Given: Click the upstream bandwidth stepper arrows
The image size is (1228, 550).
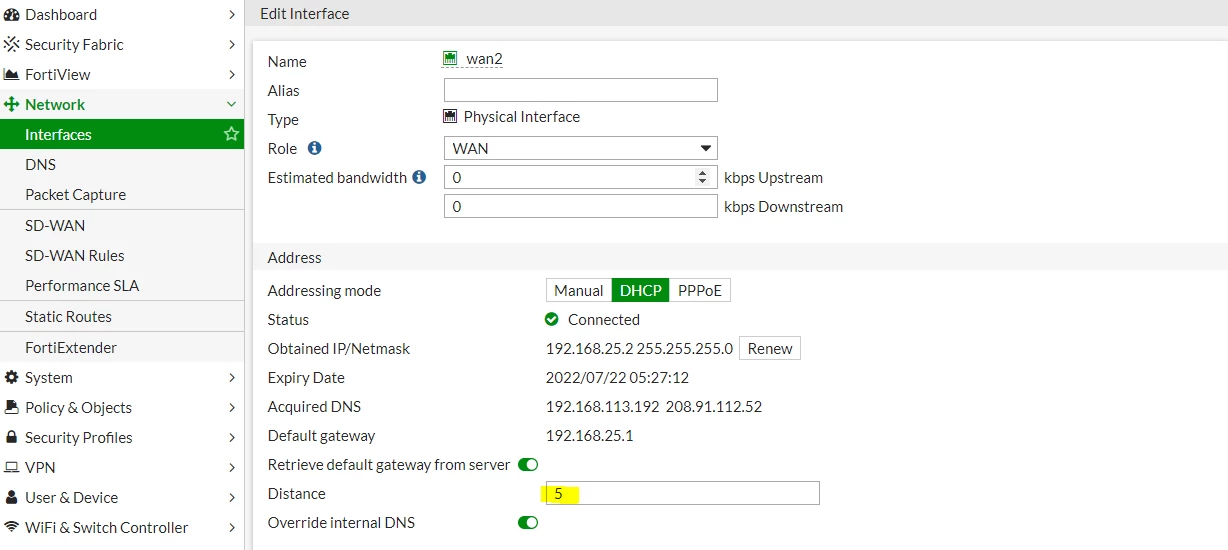Looking at the screenshot, I should pos(702,177).
